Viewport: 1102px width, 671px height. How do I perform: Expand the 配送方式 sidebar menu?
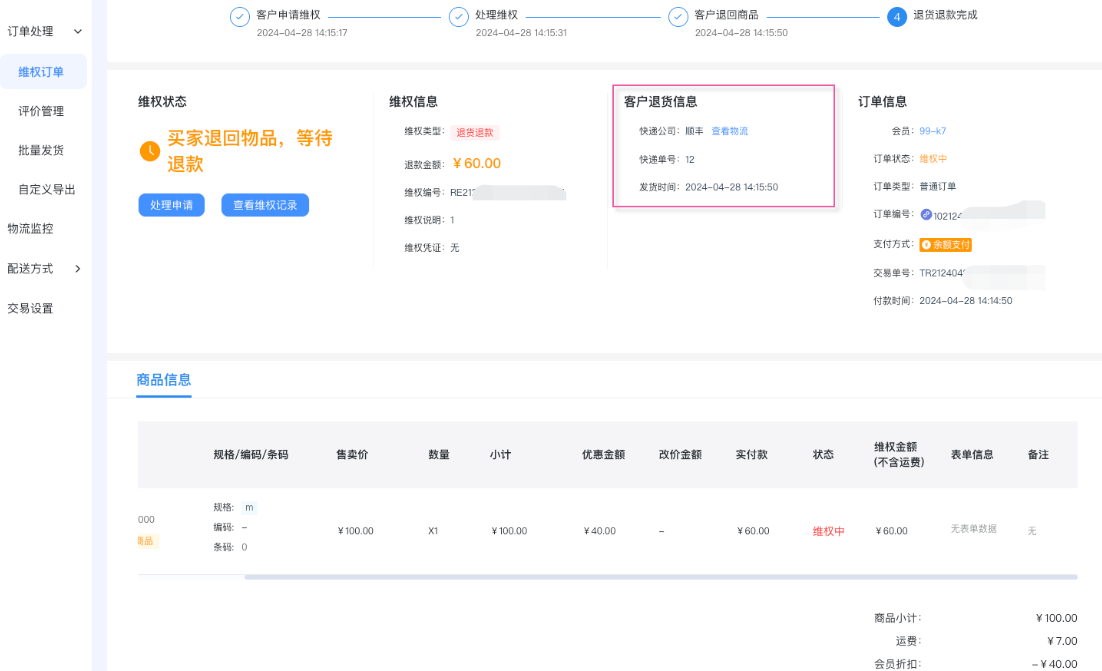click(x=78, y=269)
